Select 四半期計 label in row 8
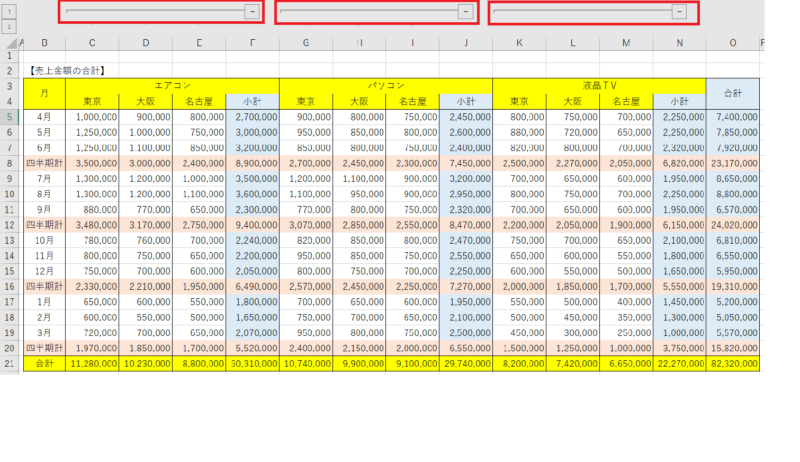 (x=44, y=163)
